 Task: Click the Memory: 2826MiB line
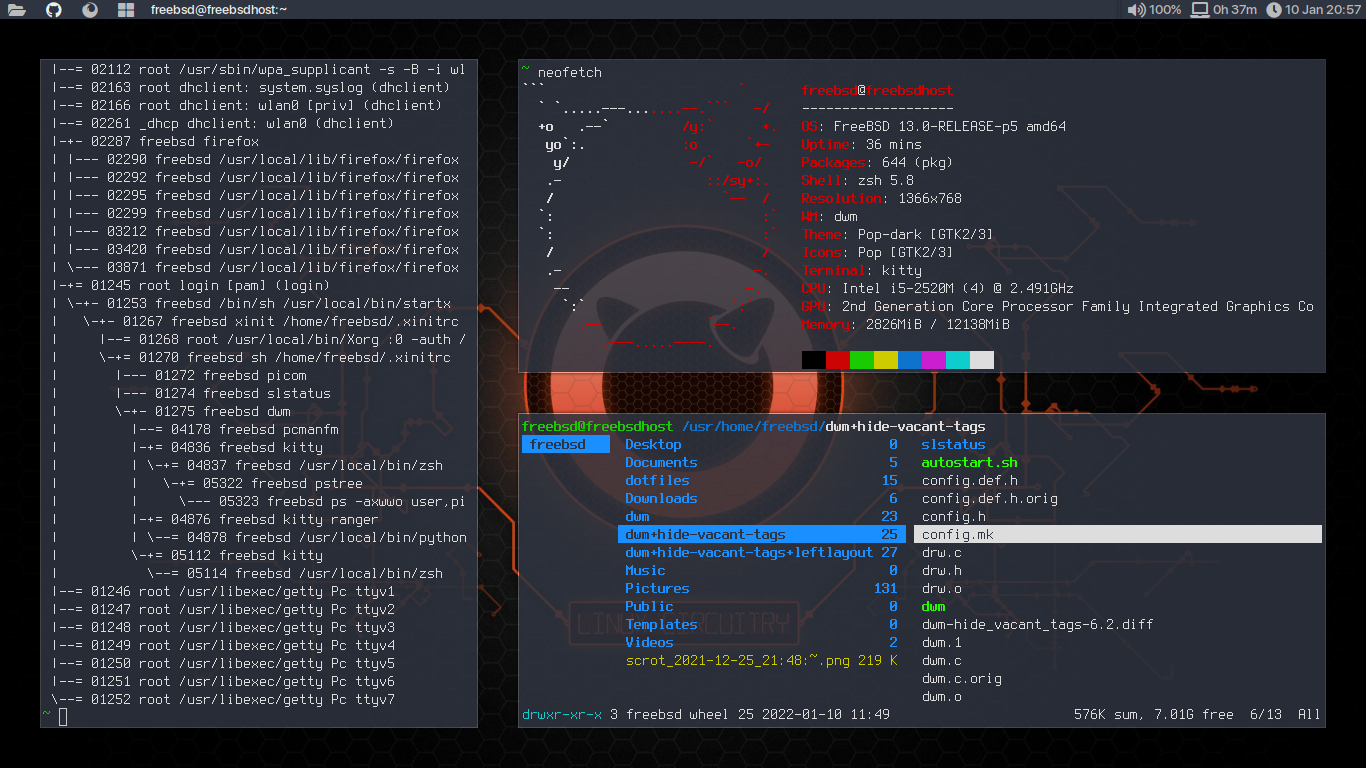click(x=905, y=325)
